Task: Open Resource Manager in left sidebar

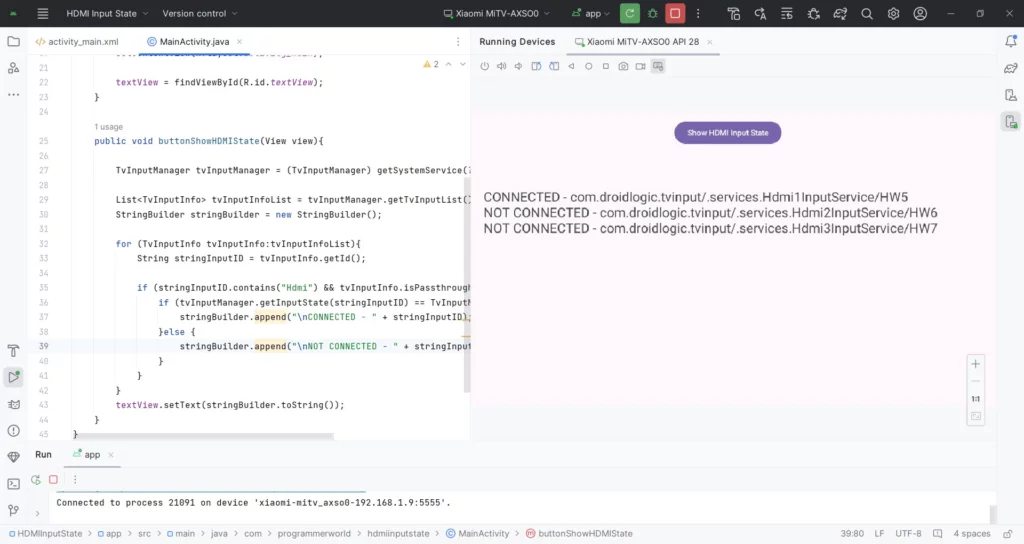Action: (x=13, y=68)
